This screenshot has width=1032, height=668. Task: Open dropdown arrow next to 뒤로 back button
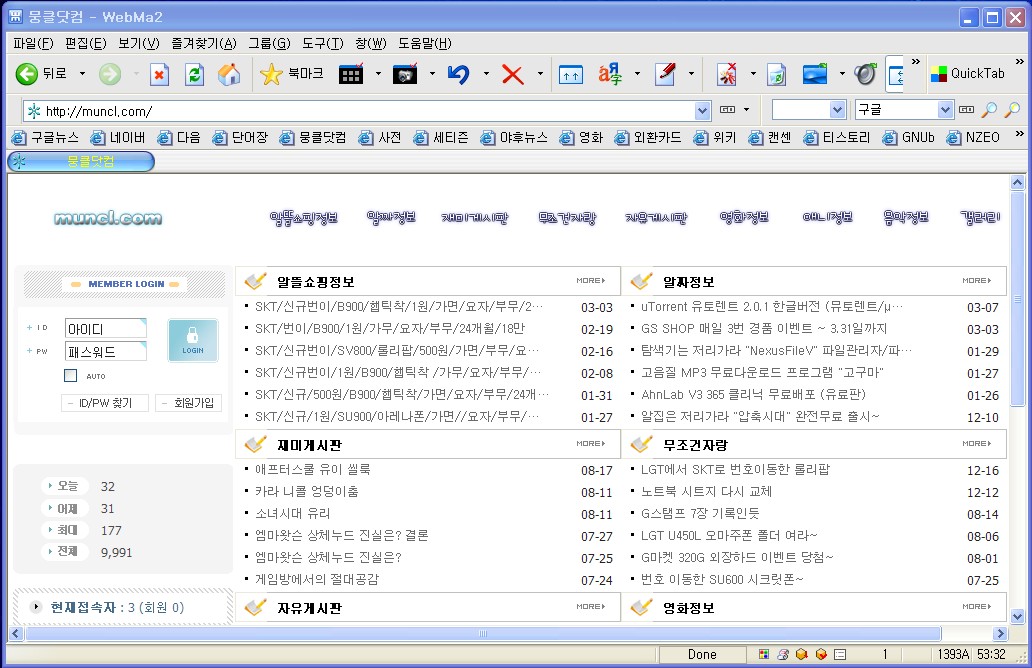(x=82, y=74)
